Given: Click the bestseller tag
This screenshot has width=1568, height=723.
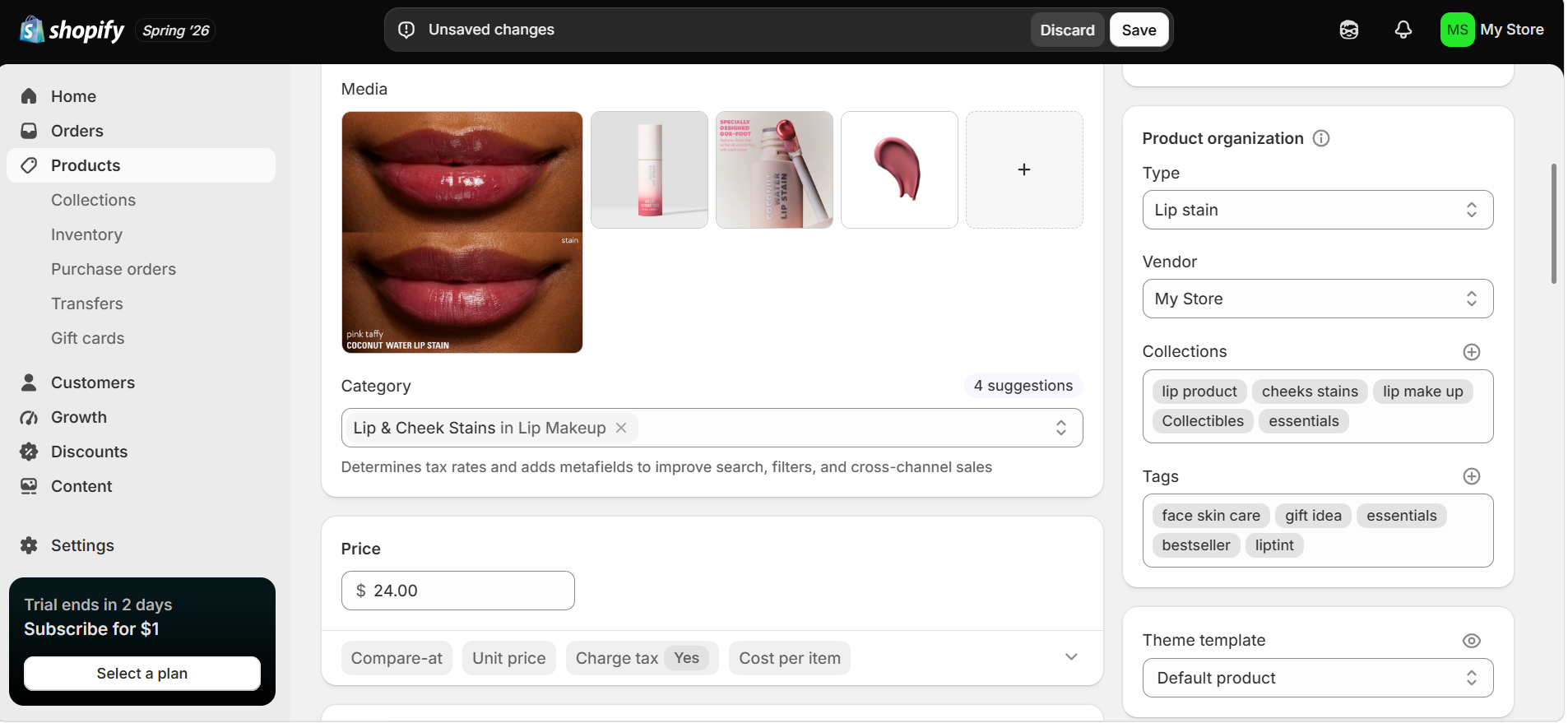Looking at the screenshot, I should point(1196,545).
